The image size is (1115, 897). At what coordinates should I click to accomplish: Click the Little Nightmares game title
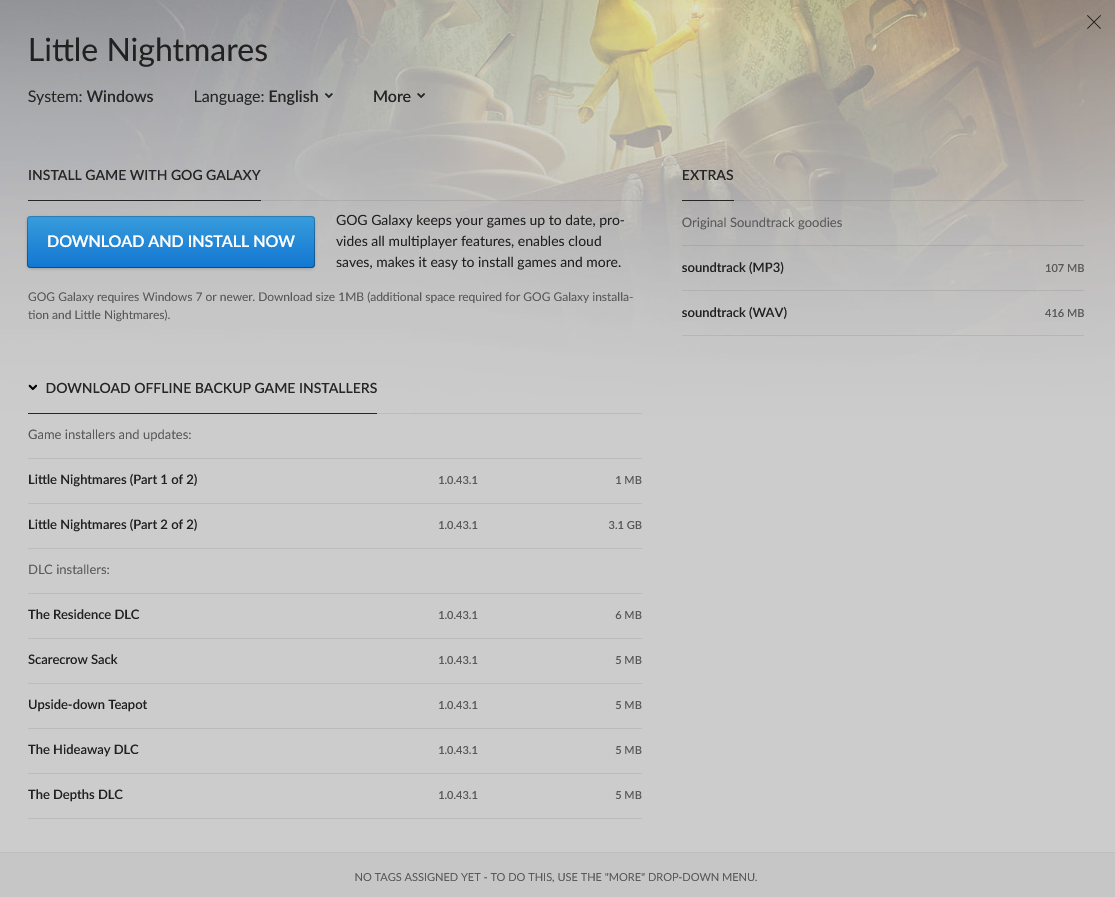148,50
